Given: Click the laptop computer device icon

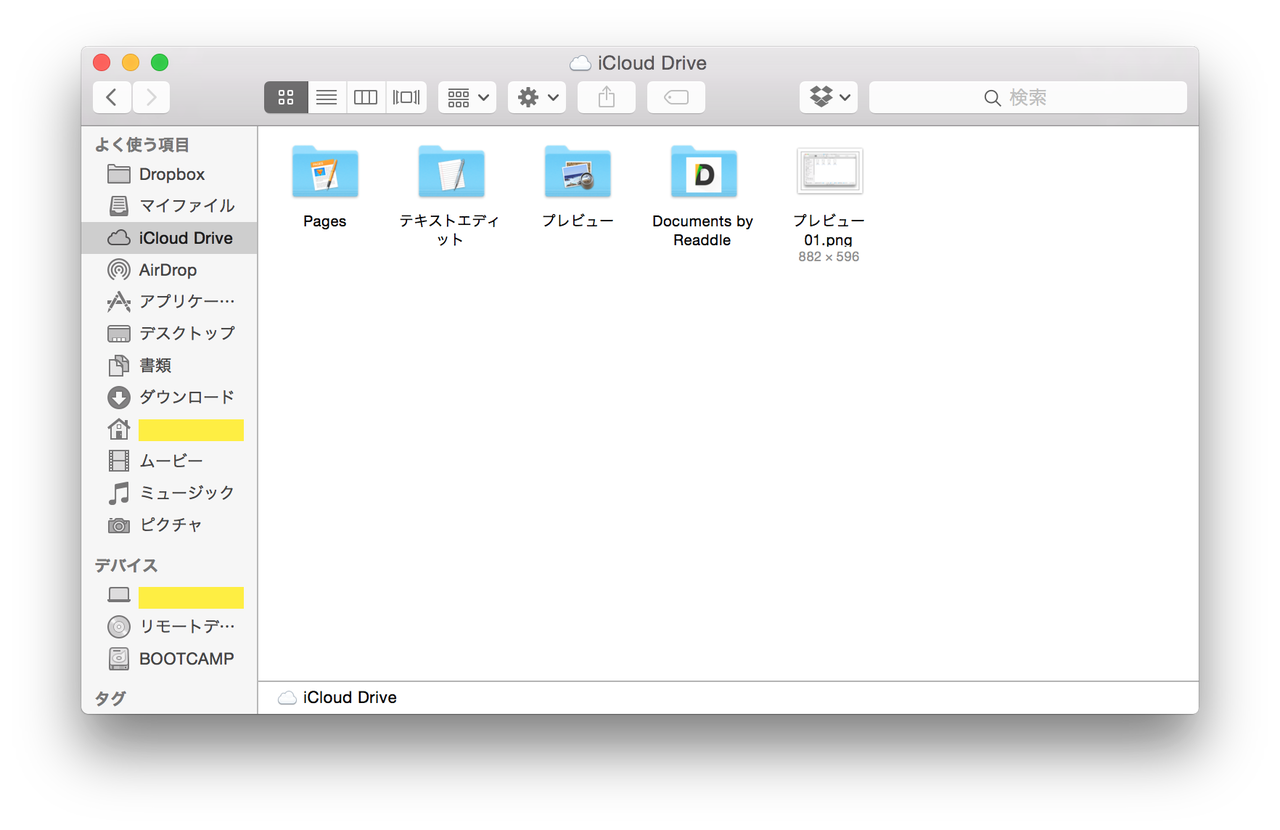Looking at the screenshot, I should click(119, 595).
